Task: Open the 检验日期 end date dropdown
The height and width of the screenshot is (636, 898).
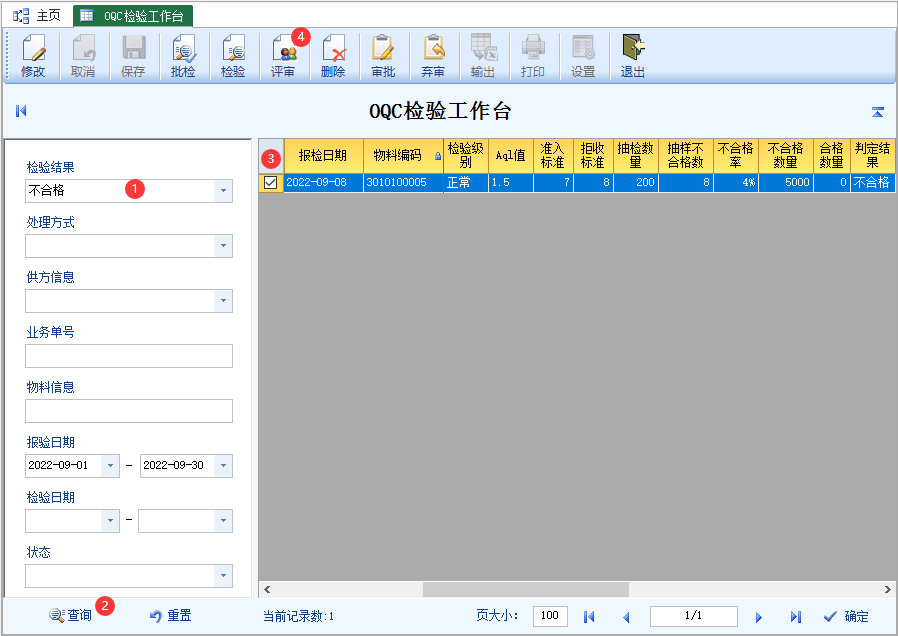Action: (x=223, y=520)
